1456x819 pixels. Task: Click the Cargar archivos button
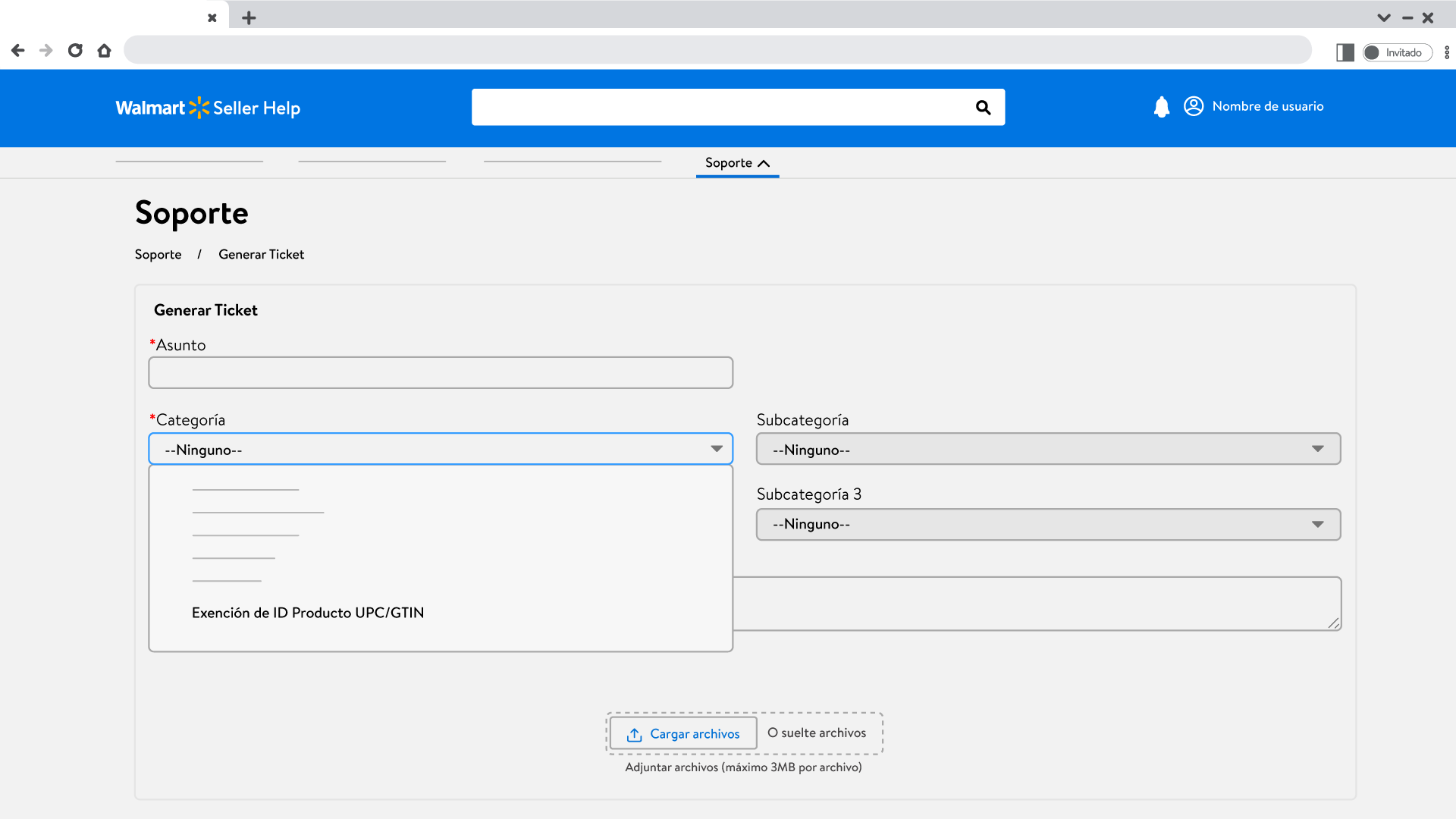(683, 733)
